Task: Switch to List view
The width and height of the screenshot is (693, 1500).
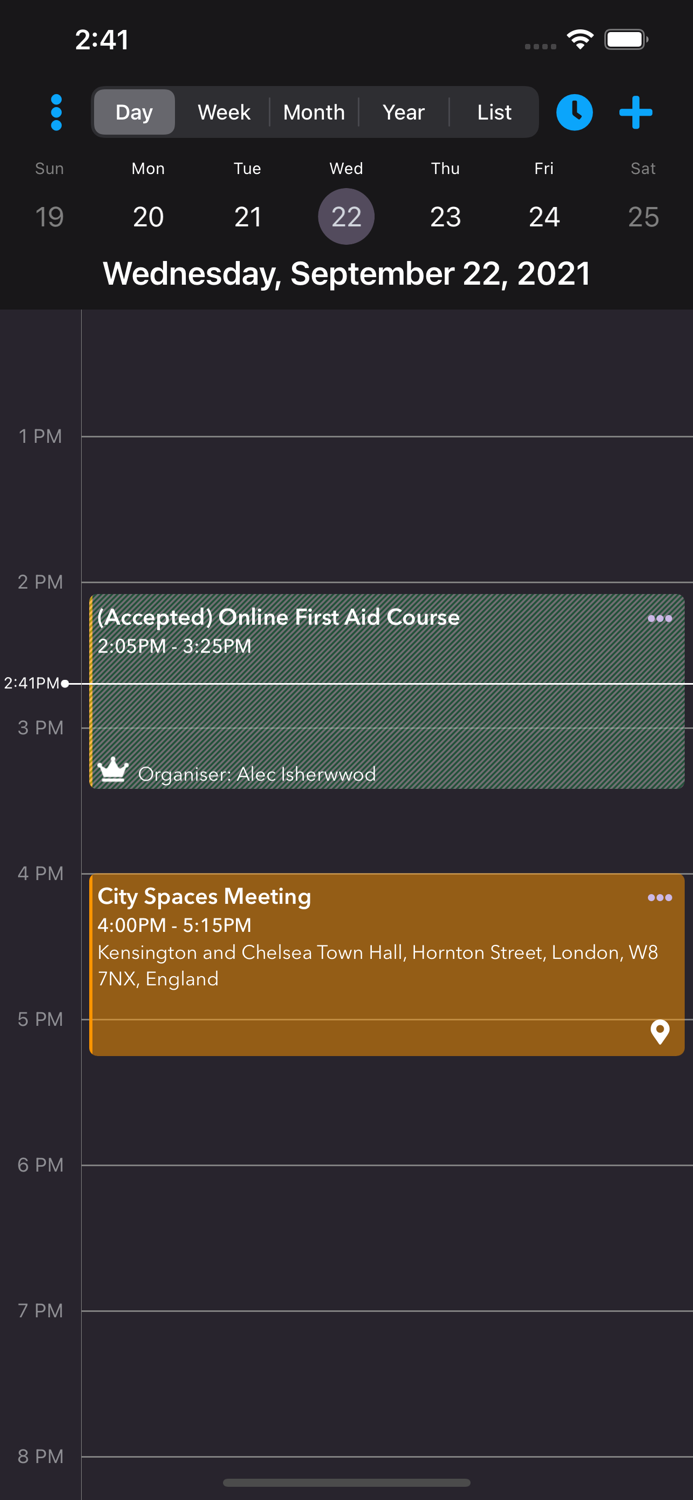Action: (x=493, y=112)
